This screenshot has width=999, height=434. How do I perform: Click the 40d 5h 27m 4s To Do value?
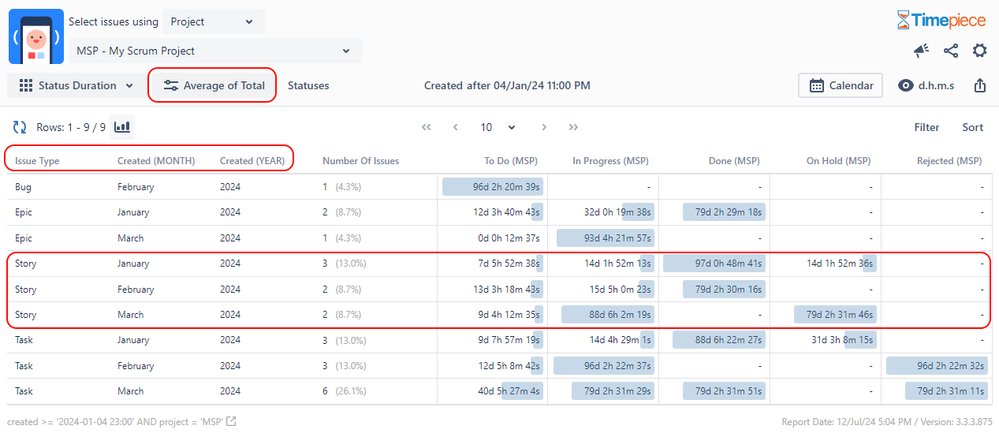(507, 391)
